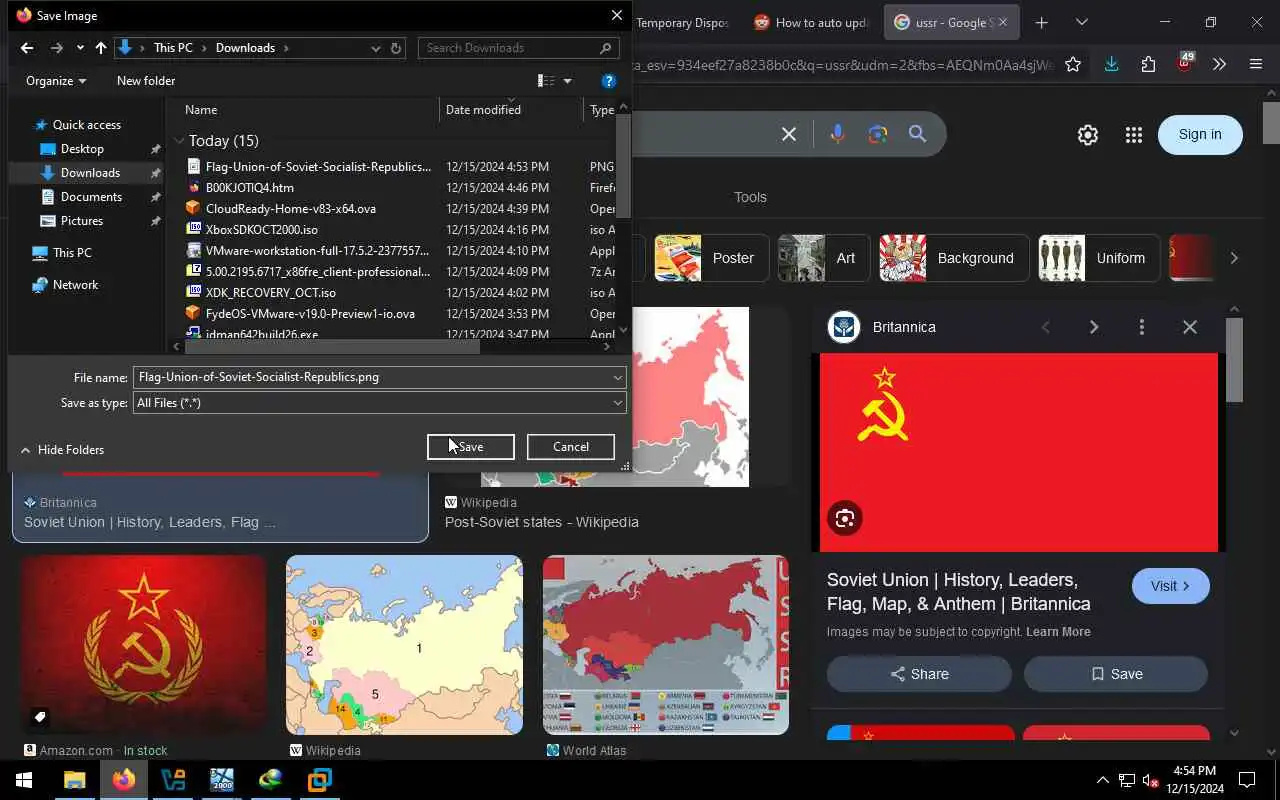
Task: Select XDK_RECOVERY_OCT.iso file
Action: point(270,293)
